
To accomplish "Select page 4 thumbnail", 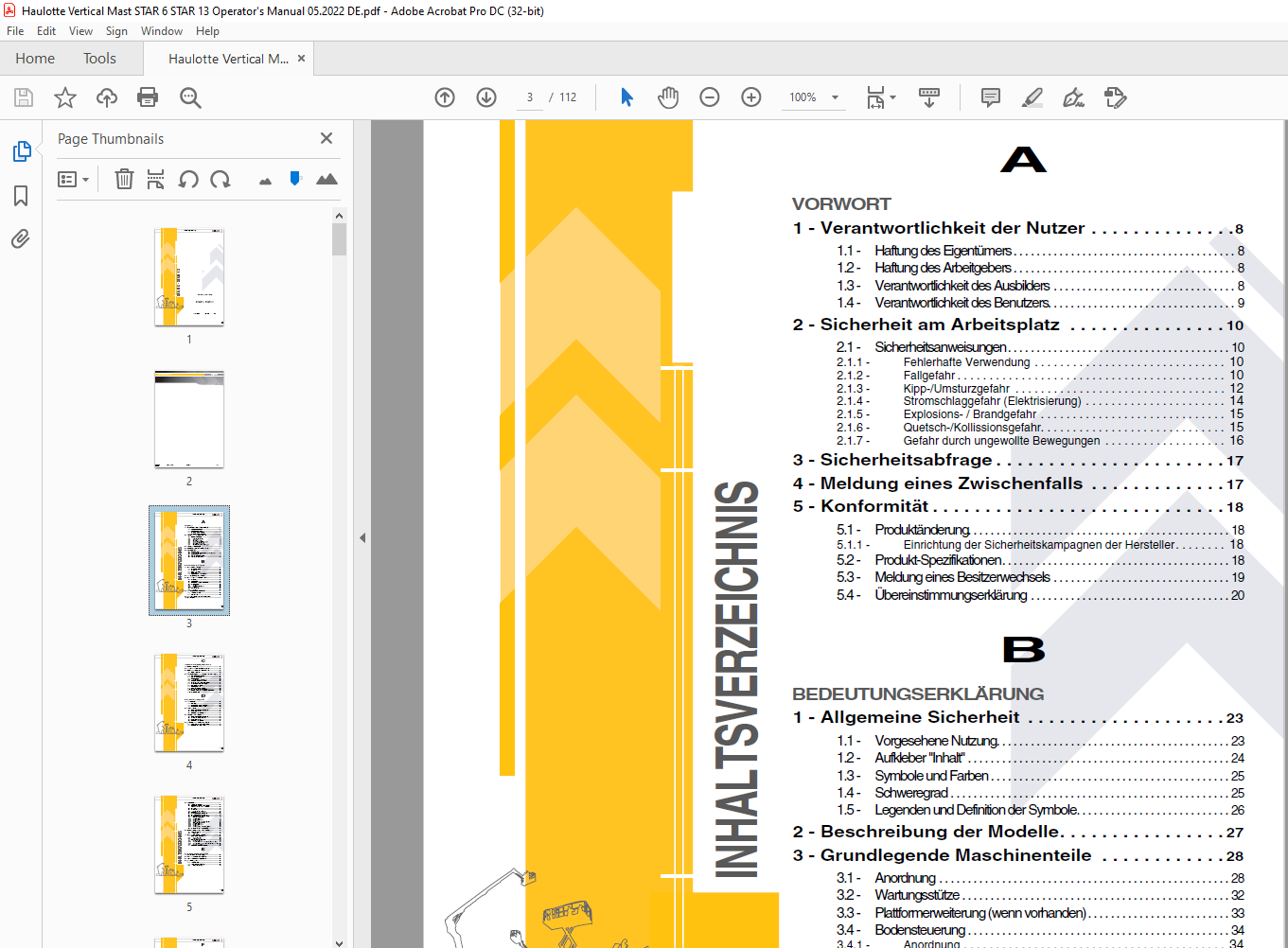I will (x=189, y=703).
